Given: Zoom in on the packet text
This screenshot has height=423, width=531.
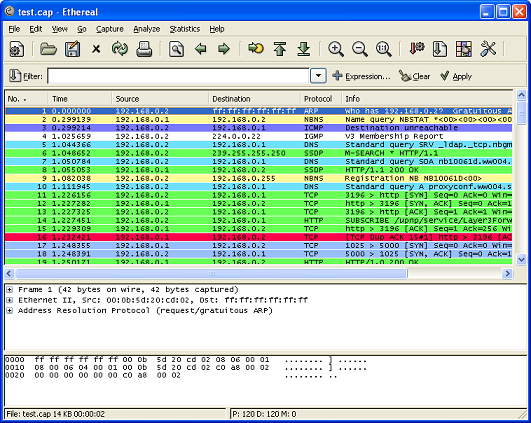Looking at the screenshot, I should point(336,49).
